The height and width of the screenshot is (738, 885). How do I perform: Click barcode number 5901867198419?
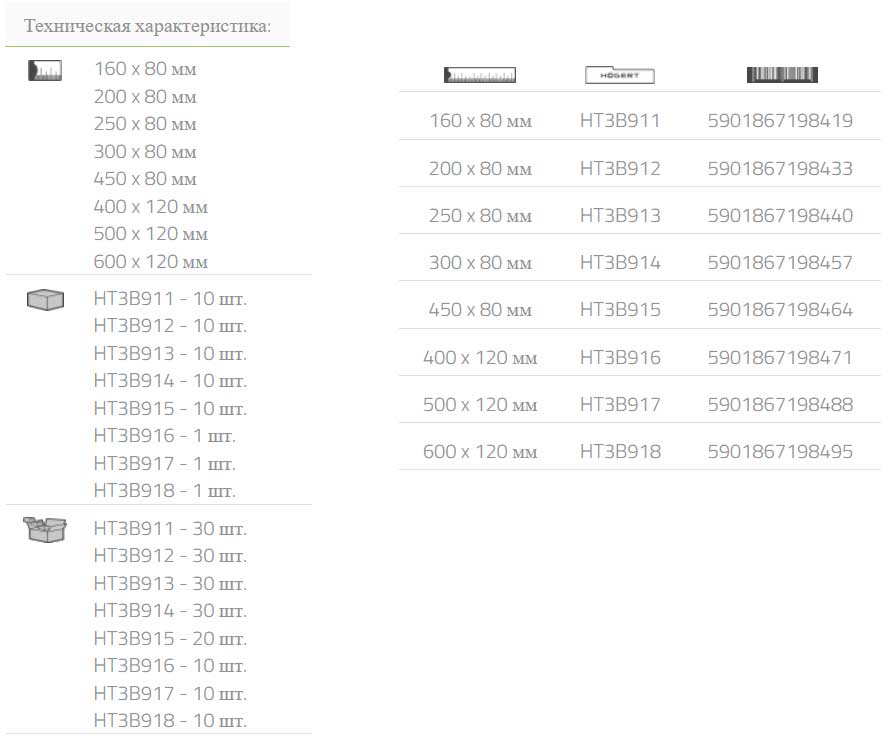(x=779, y=121)
